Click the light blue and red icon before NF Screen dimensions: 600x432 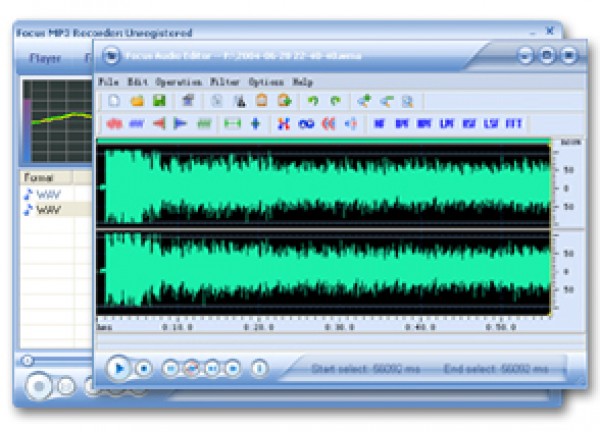(x=351, y=124)
